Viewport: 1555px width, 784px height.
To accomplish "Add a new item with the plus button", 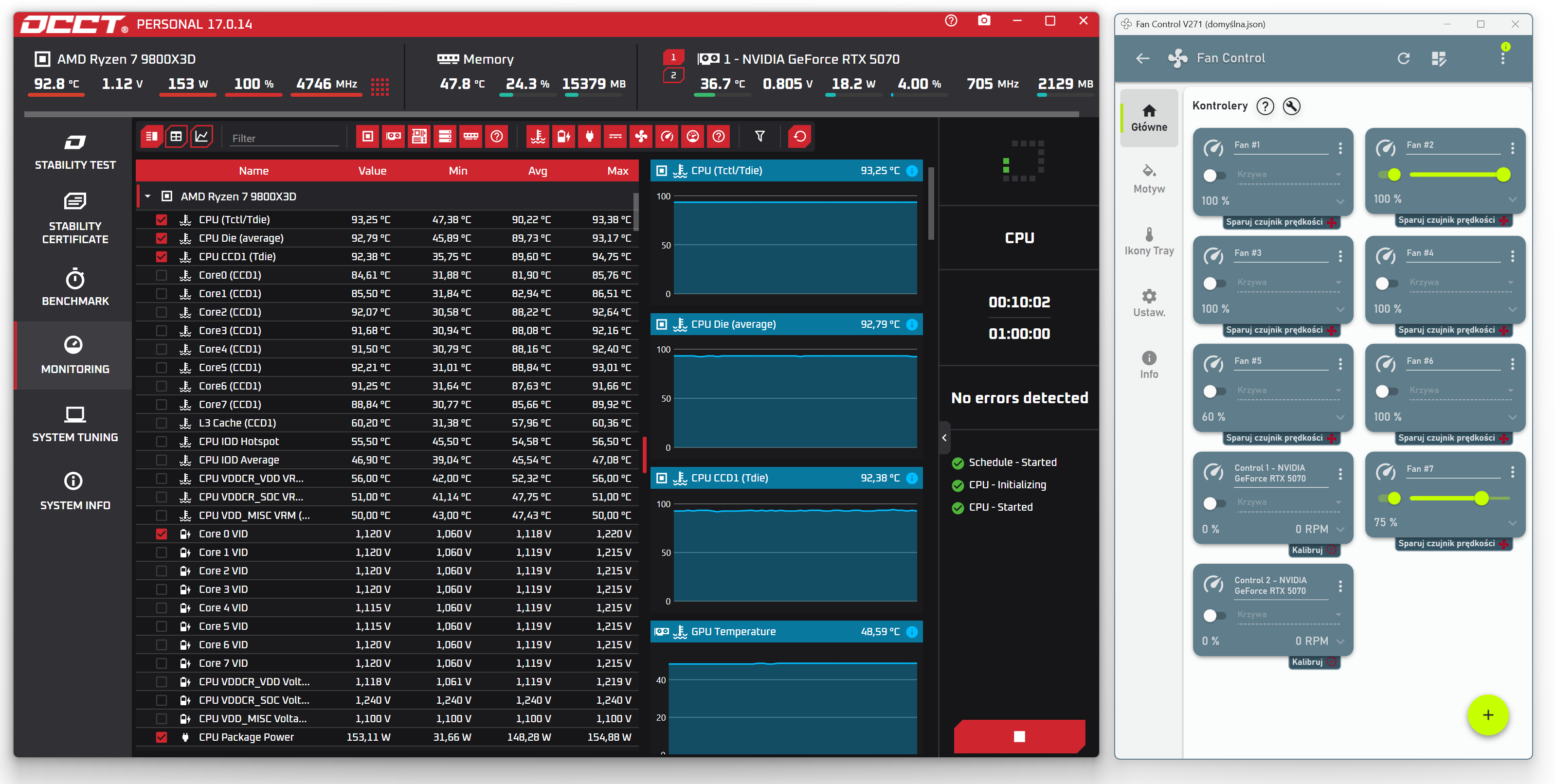I will pyautogui.click(x=1488, y=715).
